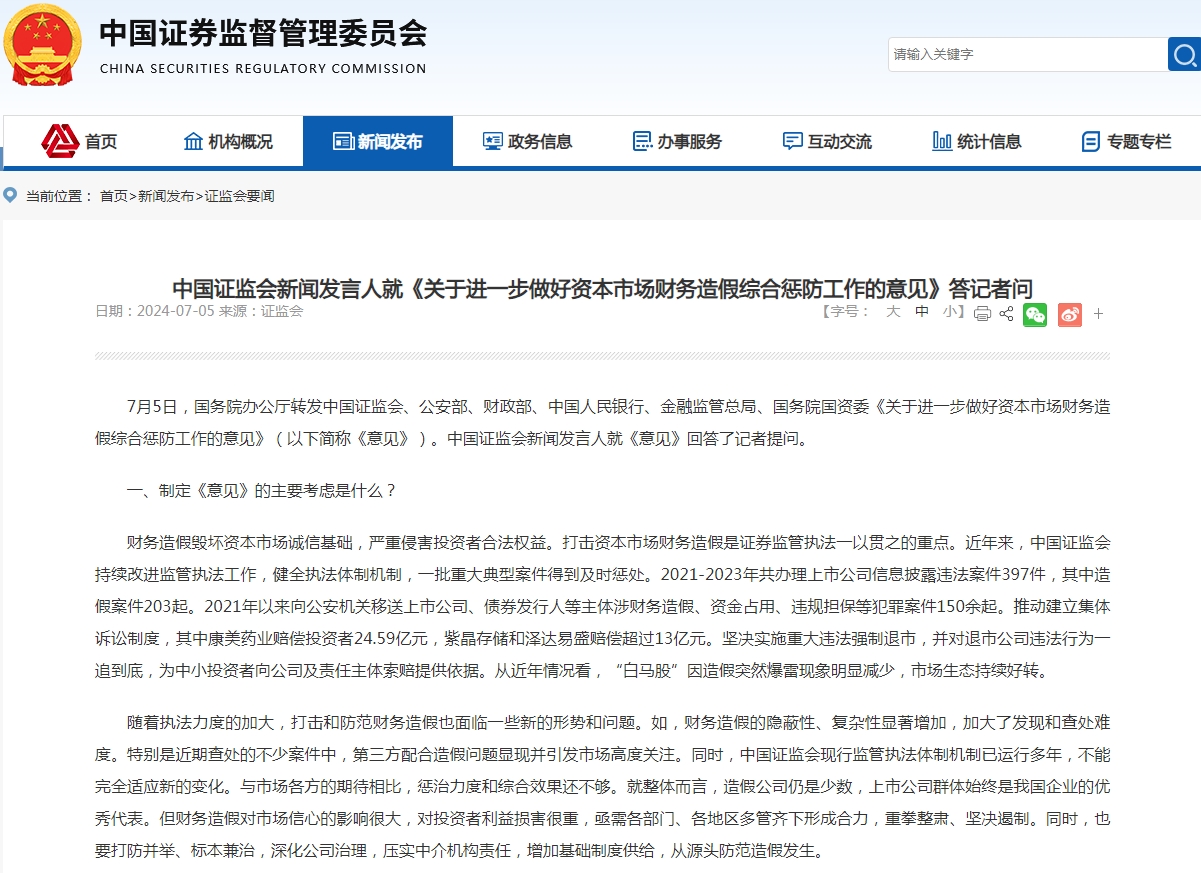Image resolution: width=1201 pixels, height=873 pixels.
Task: Click the article headline about 财务造假综合惩防
Action: click(602, 288)
